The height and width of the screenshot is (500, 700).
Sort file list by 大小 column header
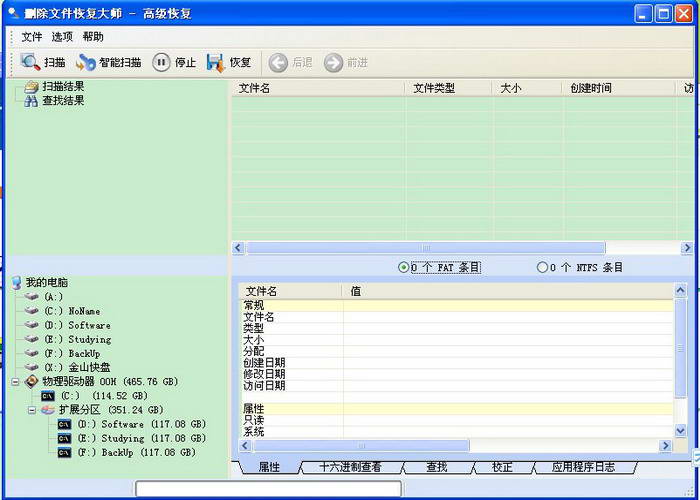526,88
